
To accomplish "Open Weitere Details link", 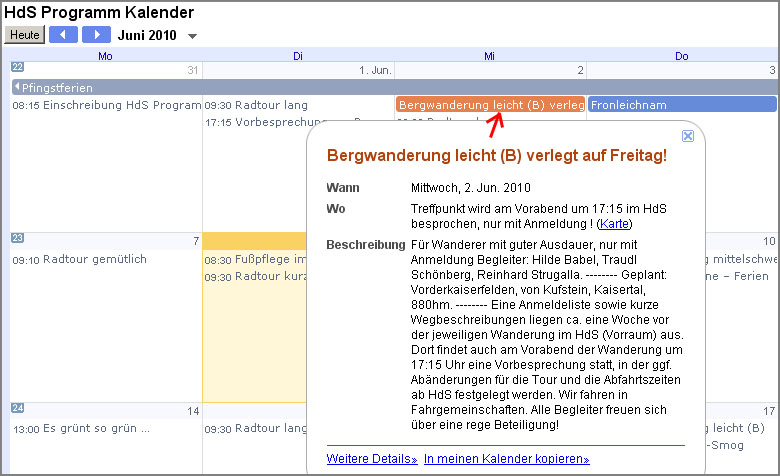I will [372, 459].
